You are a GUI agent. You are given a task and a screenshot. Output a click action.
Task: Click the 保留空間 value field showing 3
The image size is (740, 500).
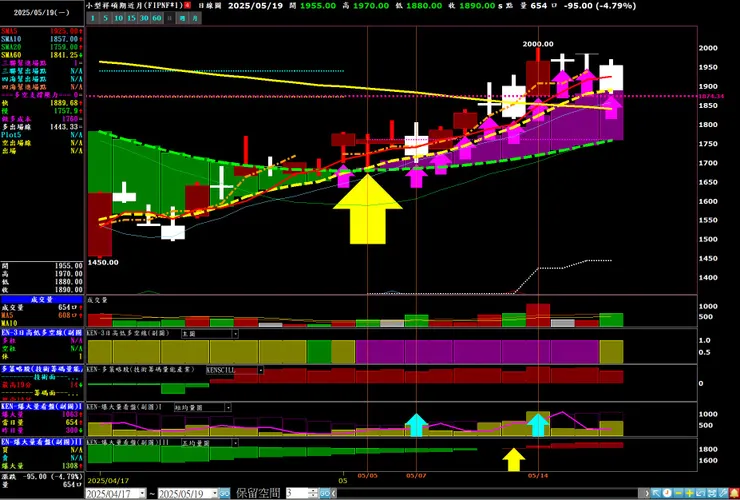click(296, 493)
